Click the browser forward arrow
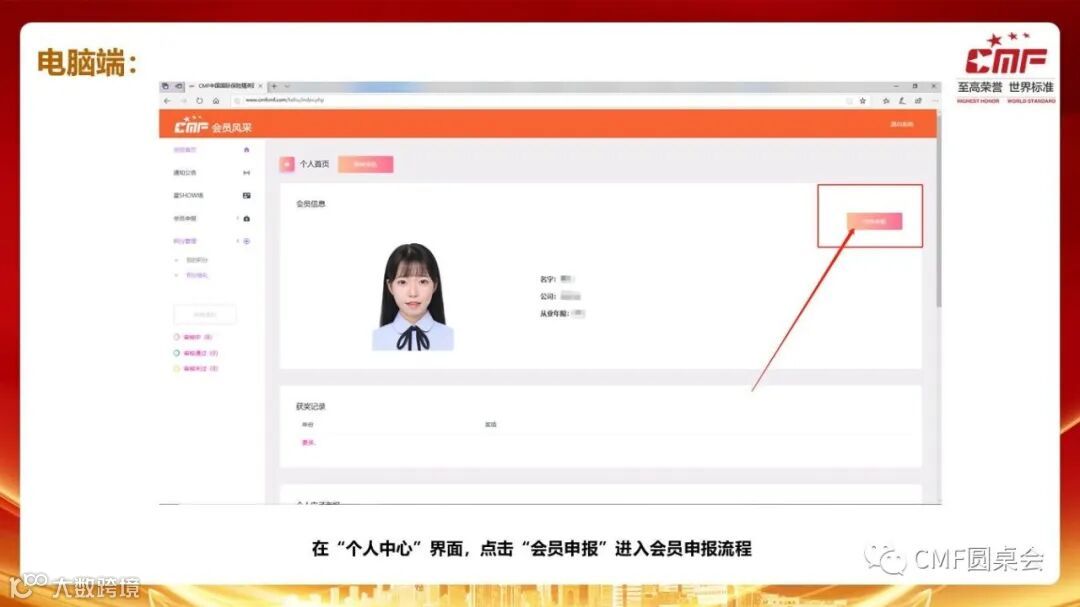Screen dimensions: 1080x607 183,101
